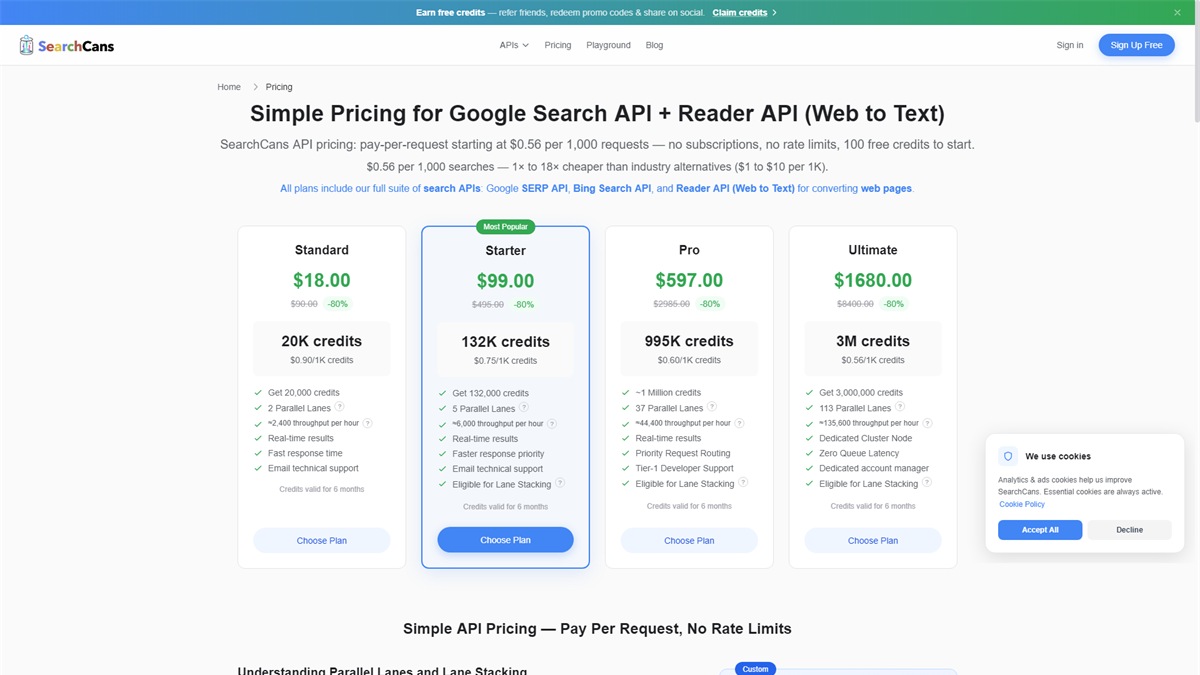Open the Cookie Policy link
The image size is (1200, 675).
[1022, 504]
